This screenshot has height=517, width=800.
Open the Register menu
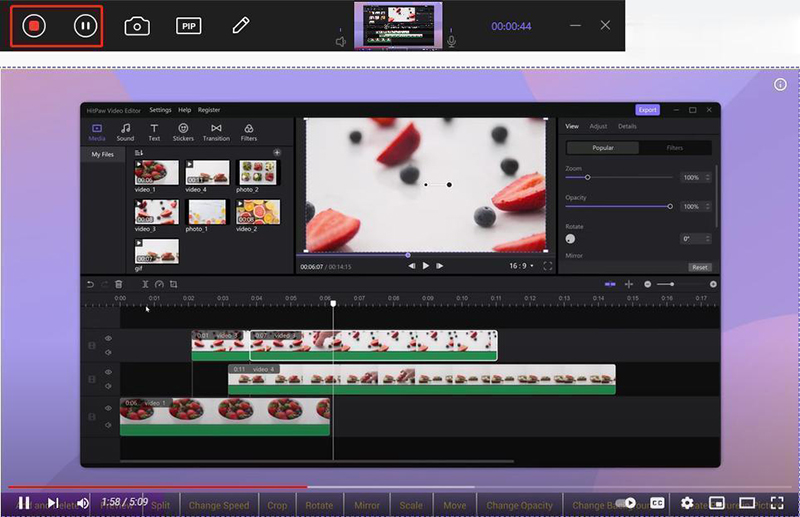pos(209,110)
